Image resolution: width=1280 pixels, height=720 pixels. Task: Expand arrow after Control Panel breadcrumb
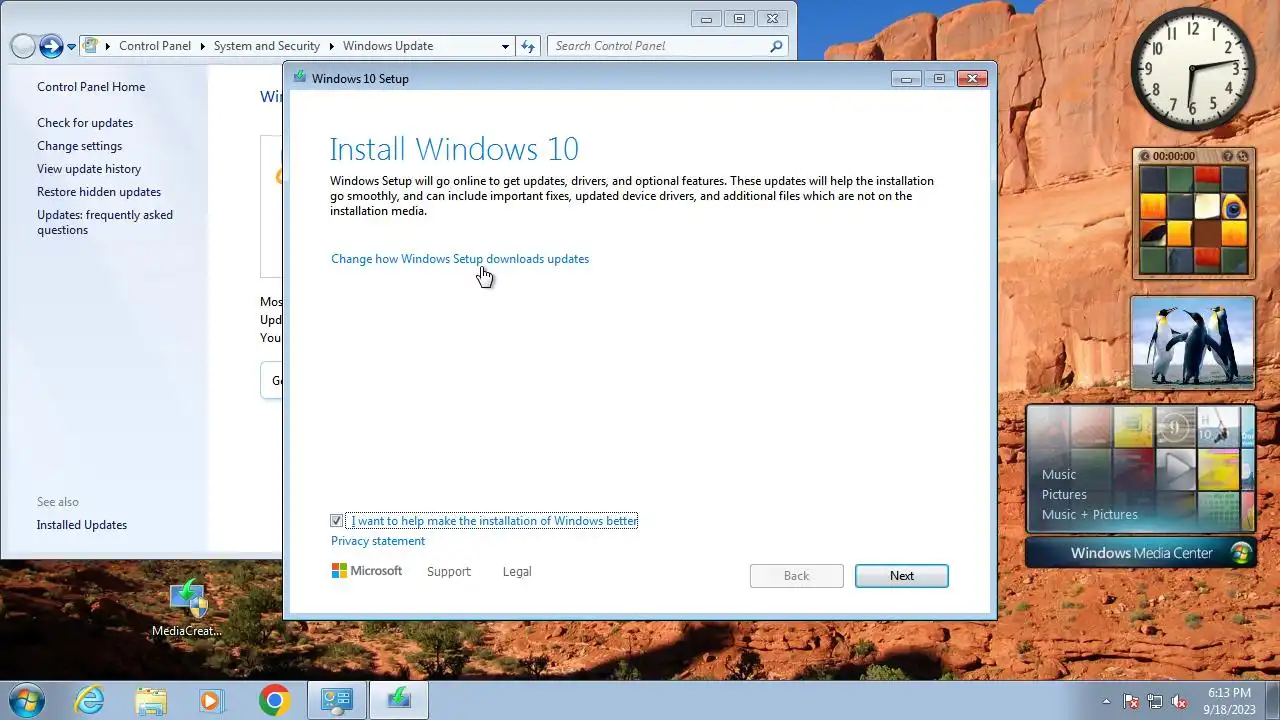(x=202, y=46)
